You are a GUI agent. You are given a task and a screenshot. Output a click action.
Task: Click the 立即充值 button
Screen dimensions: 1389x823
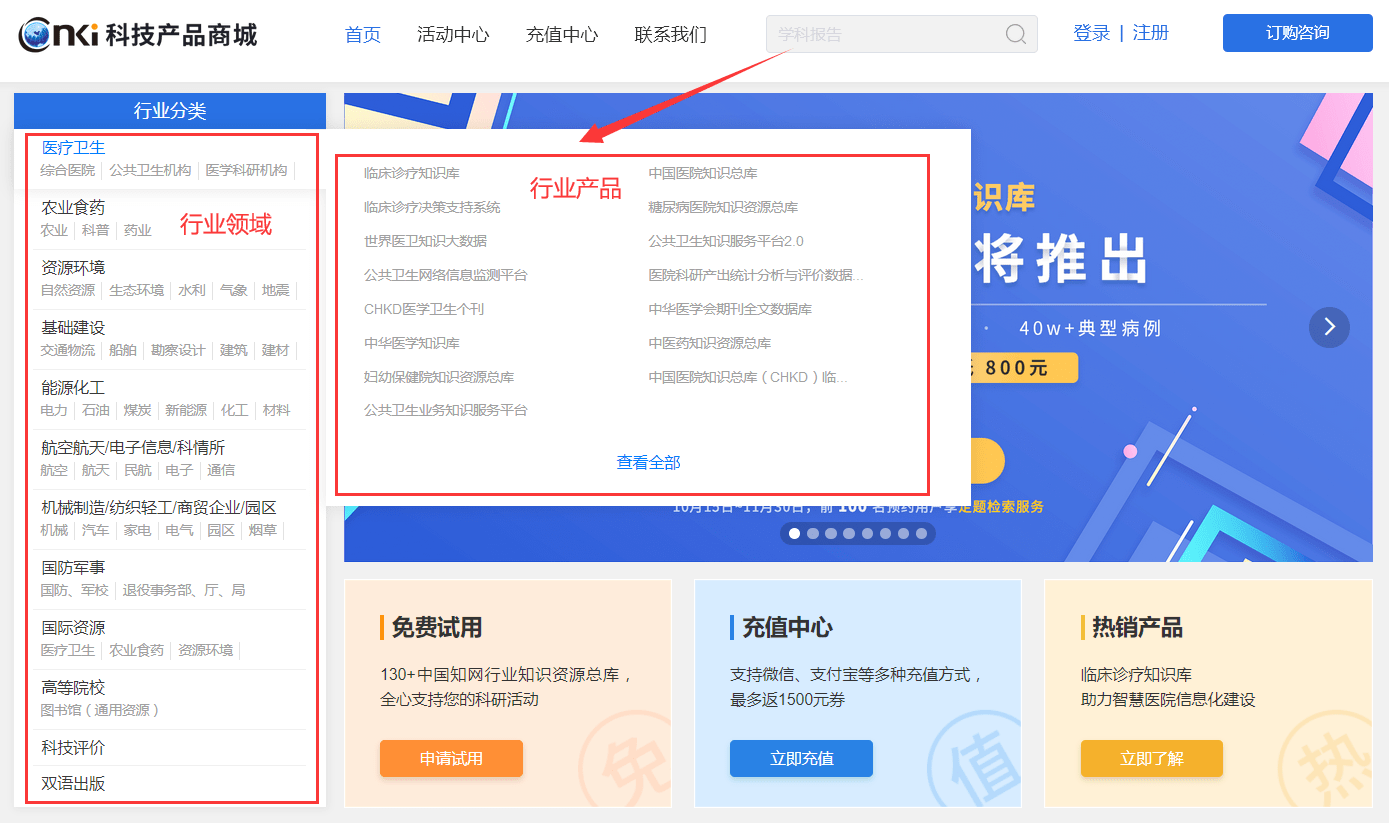pyautogui.click(x=801, y=758)
